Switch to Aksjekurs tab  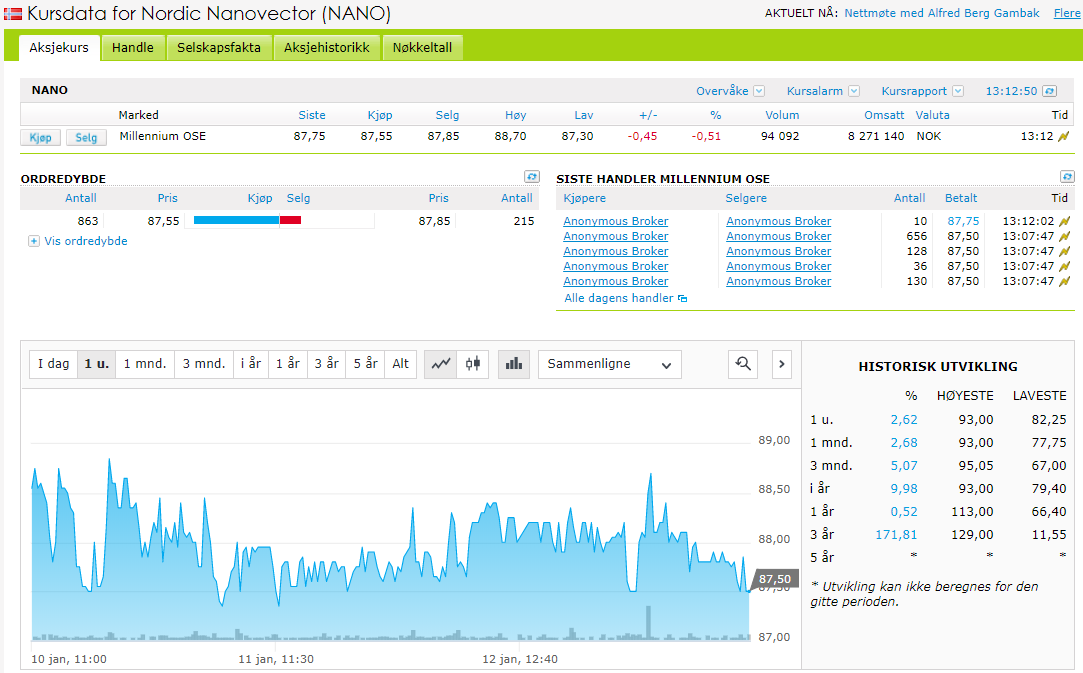tap(59, 48)
